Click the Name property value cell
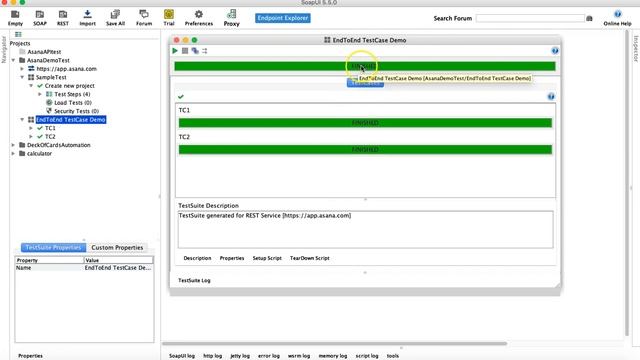640x360 pixels. pyautogui.click(x=118, y=268)
